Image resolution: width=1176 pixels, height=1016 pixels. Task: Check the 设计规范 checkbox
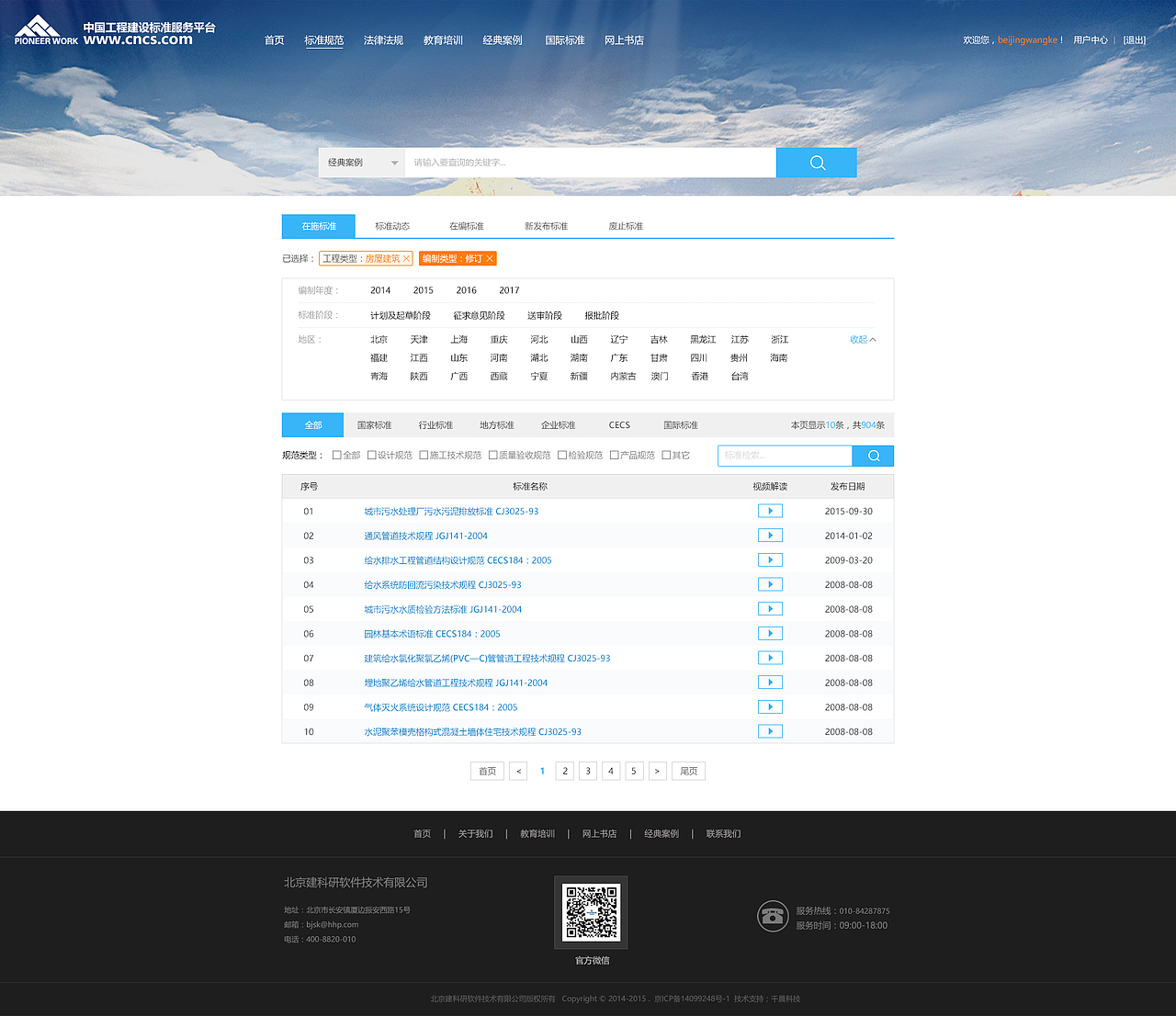coord(371,456)
